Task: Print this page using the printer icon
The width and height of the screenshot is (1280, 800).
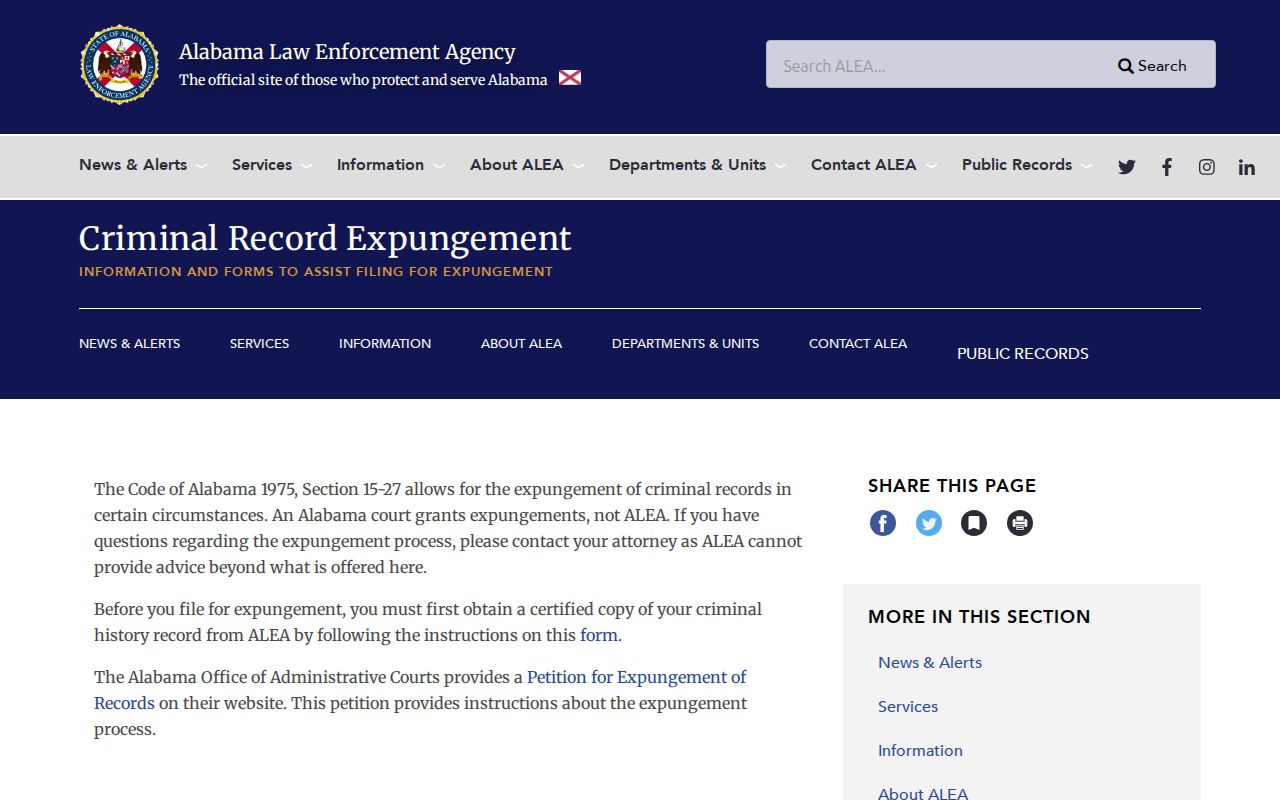Action: tap(1020, 523)
